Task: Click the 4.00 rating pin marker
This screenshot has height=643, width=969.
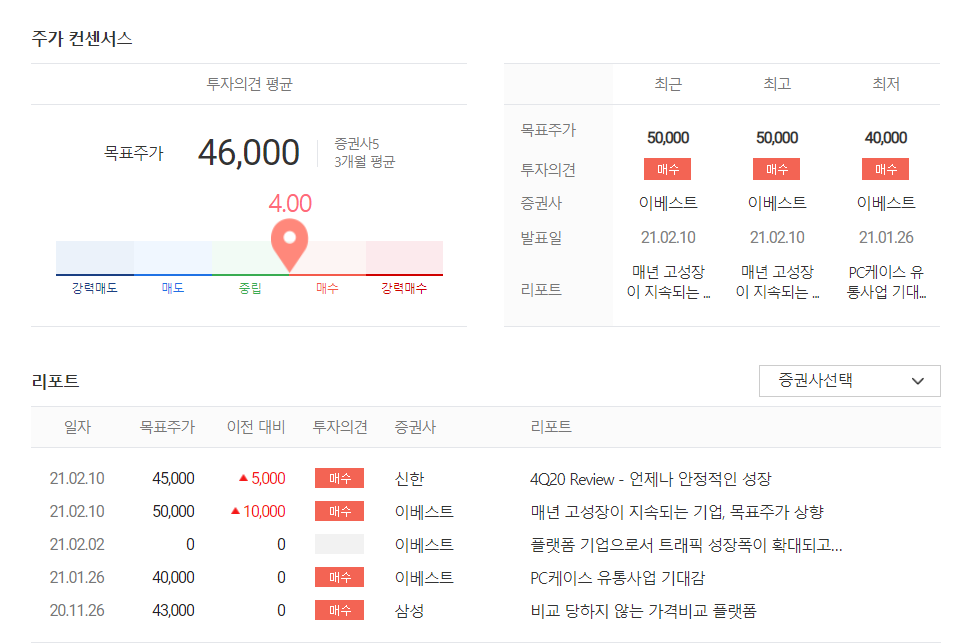Action: point(289,244)
